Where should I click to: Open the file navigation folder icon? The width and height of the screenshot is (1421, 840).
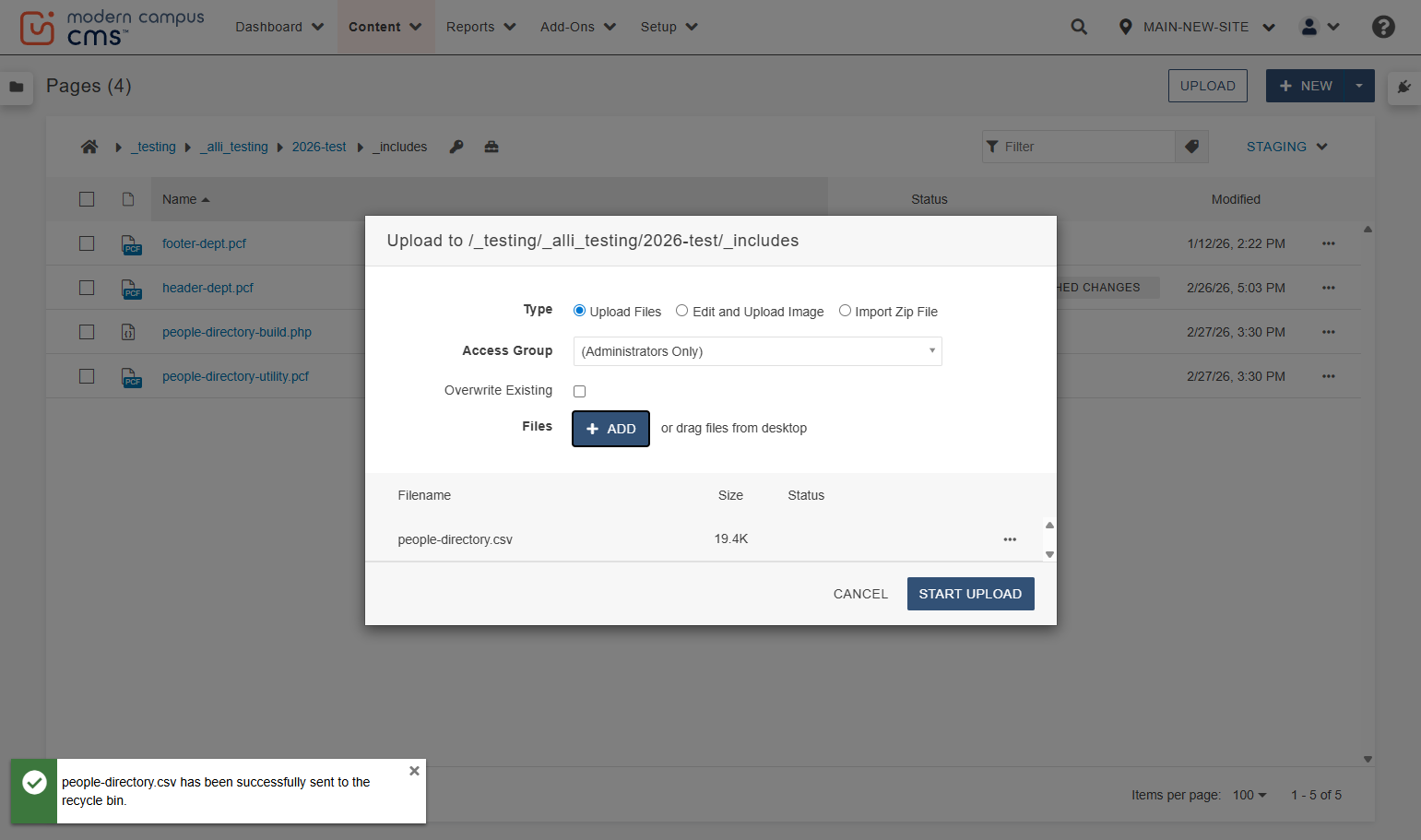(x=17, y=87)
